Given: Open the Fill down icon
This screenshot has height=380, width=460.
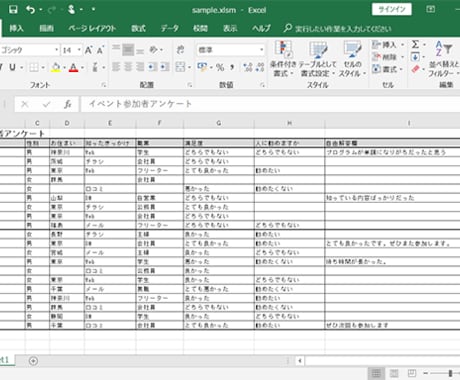Looking at the screenshot, I should [x=415, y=57].
